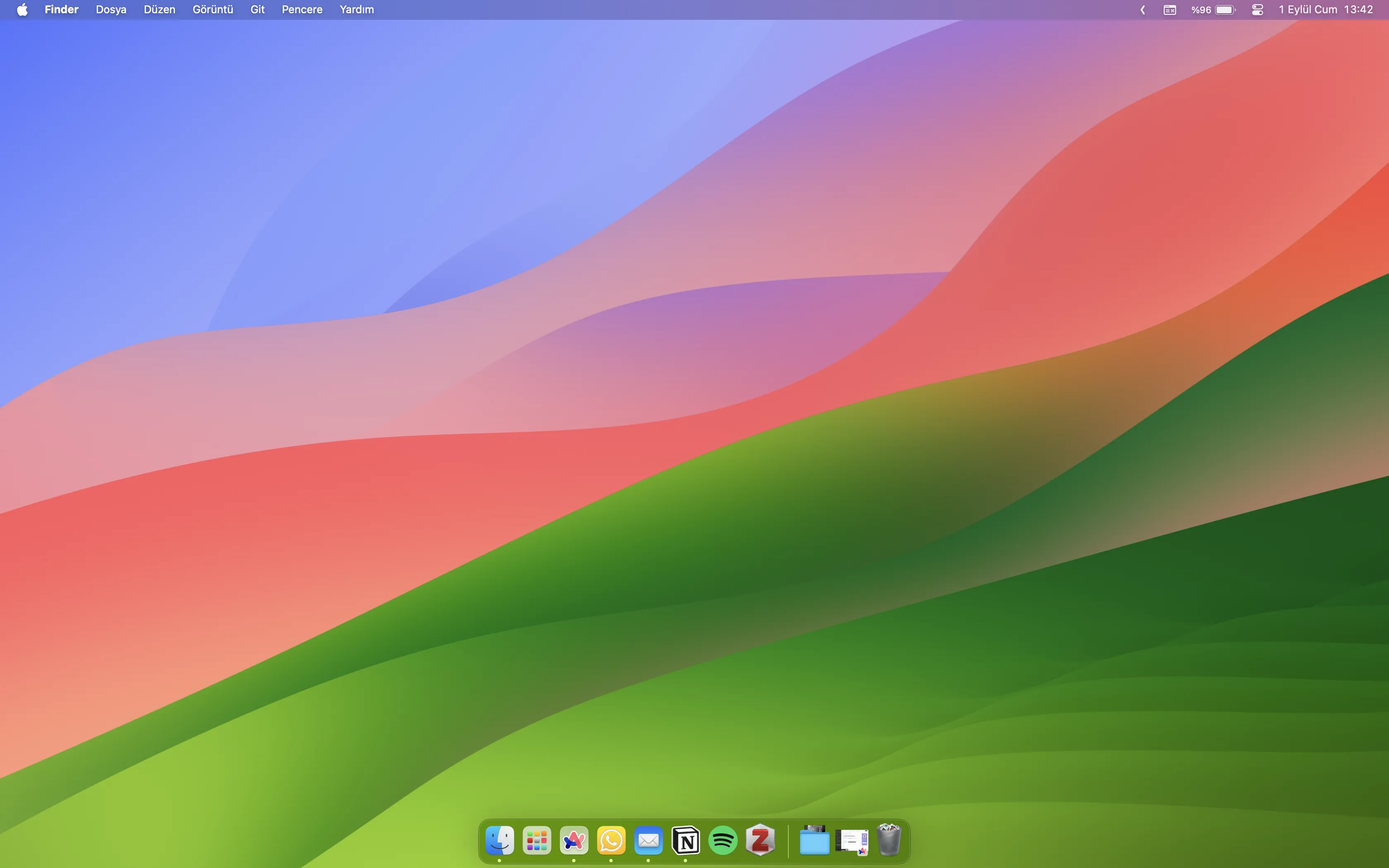Open the Finder icon in the Dock

[499, 840]
